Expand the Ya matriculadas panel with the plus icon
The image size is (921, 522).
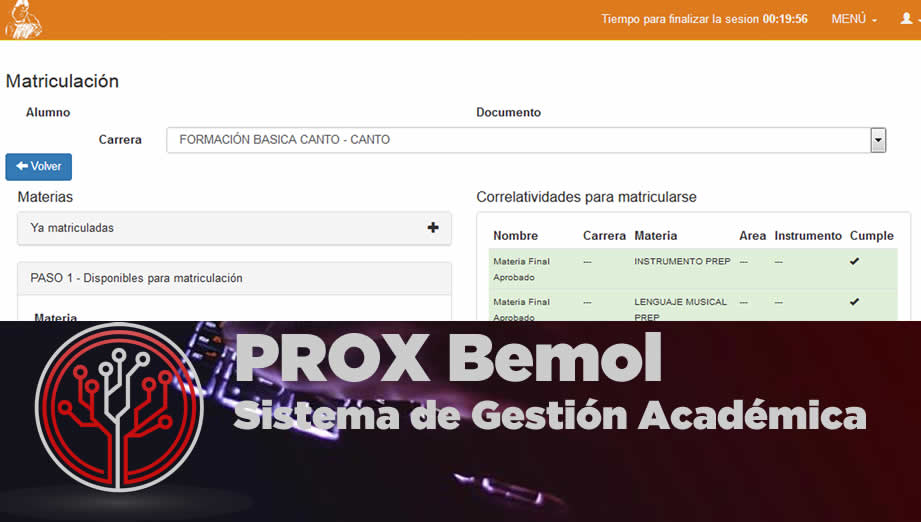(433, 228)
